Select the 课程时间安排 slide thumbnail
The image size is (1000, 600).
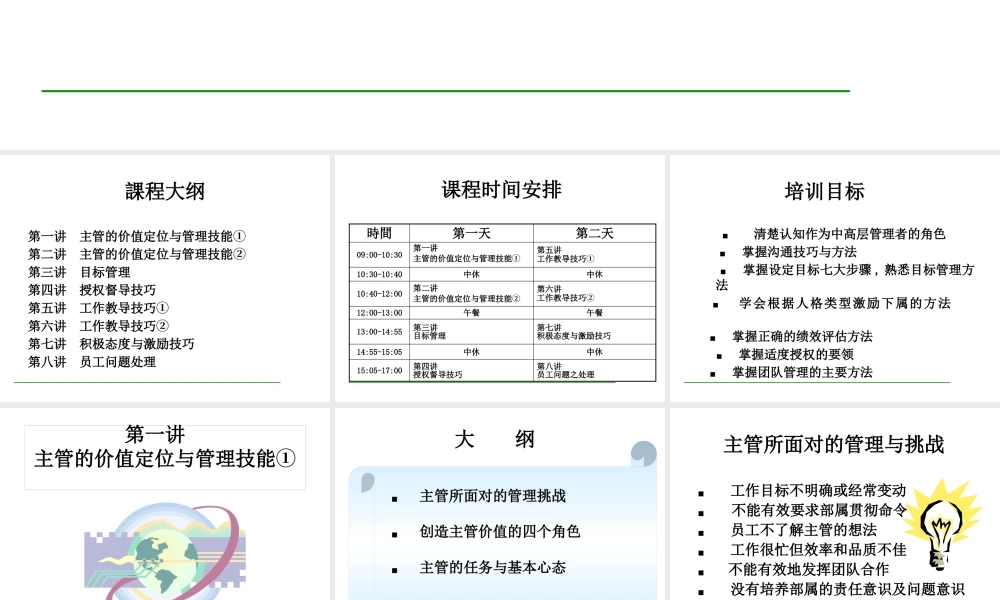pos(499,278)
